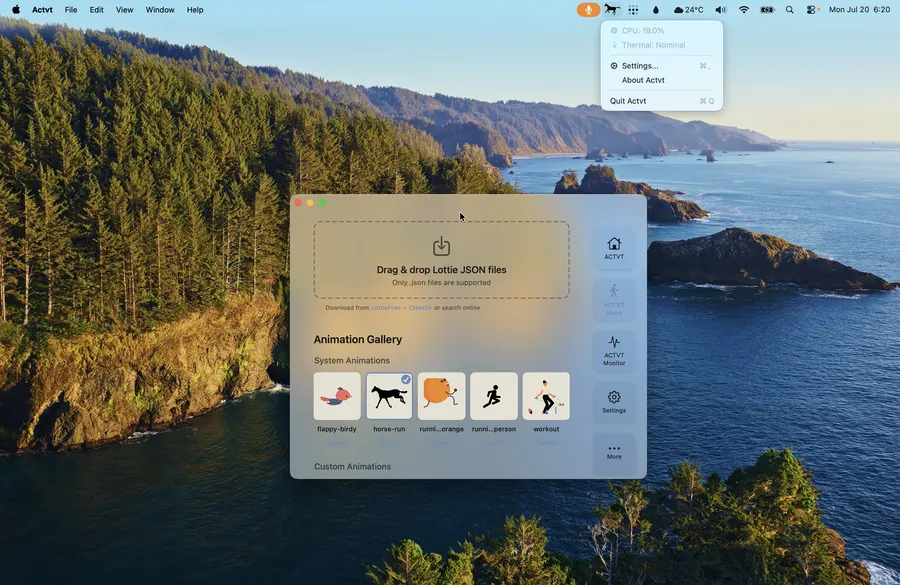Screen dimensions: 900x585
Task: Open the Window menu
Action: tap(160, 10)
